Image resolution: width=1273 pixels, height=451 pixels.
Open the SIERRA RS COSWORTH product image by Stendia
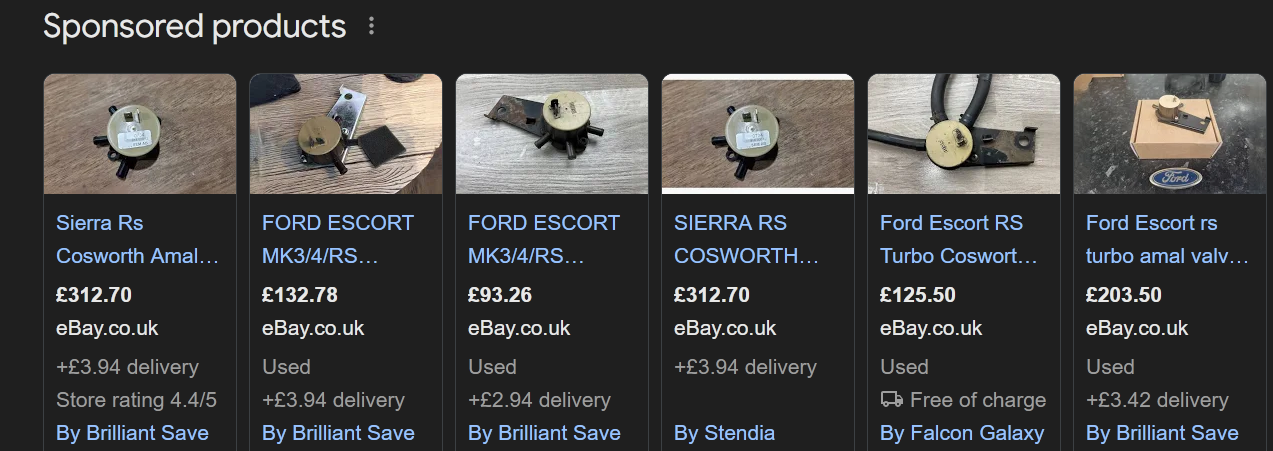click(758, 134)
